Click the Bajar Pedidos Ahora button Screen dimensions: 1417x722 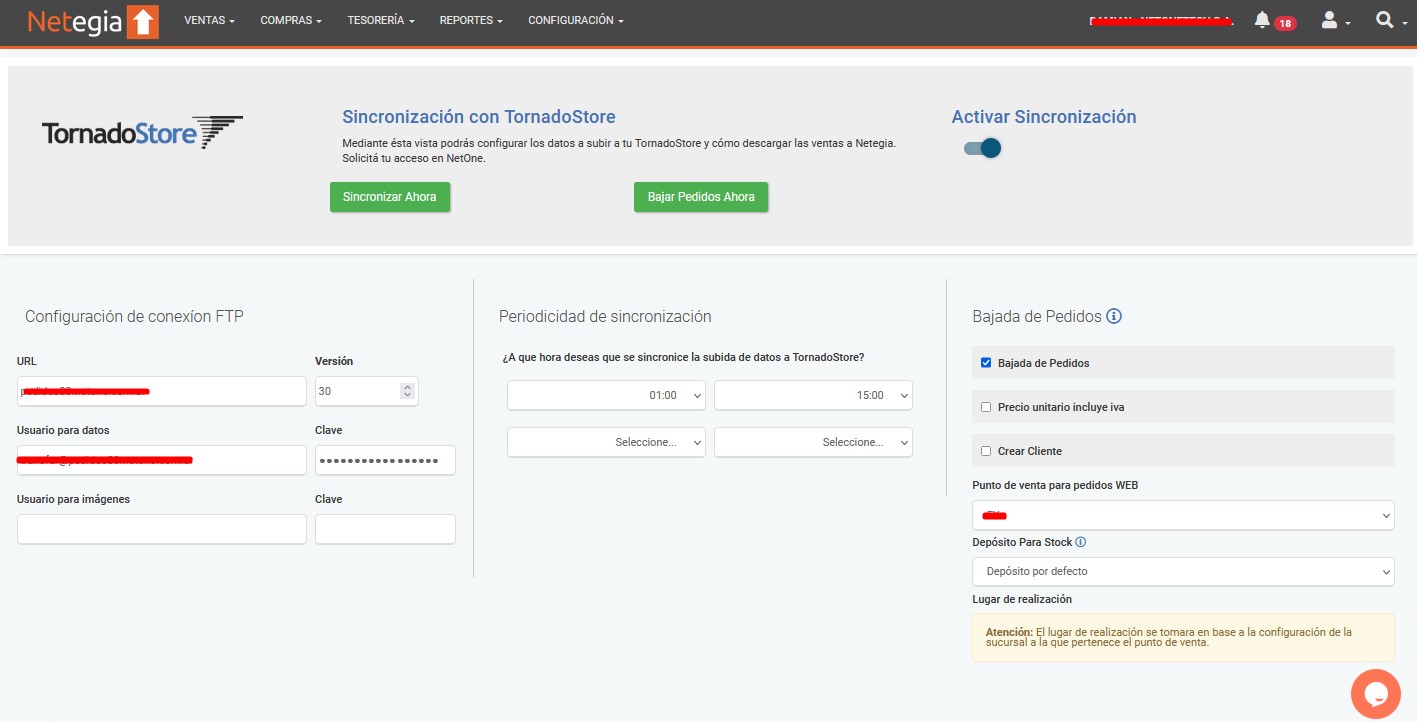[701, 197]
